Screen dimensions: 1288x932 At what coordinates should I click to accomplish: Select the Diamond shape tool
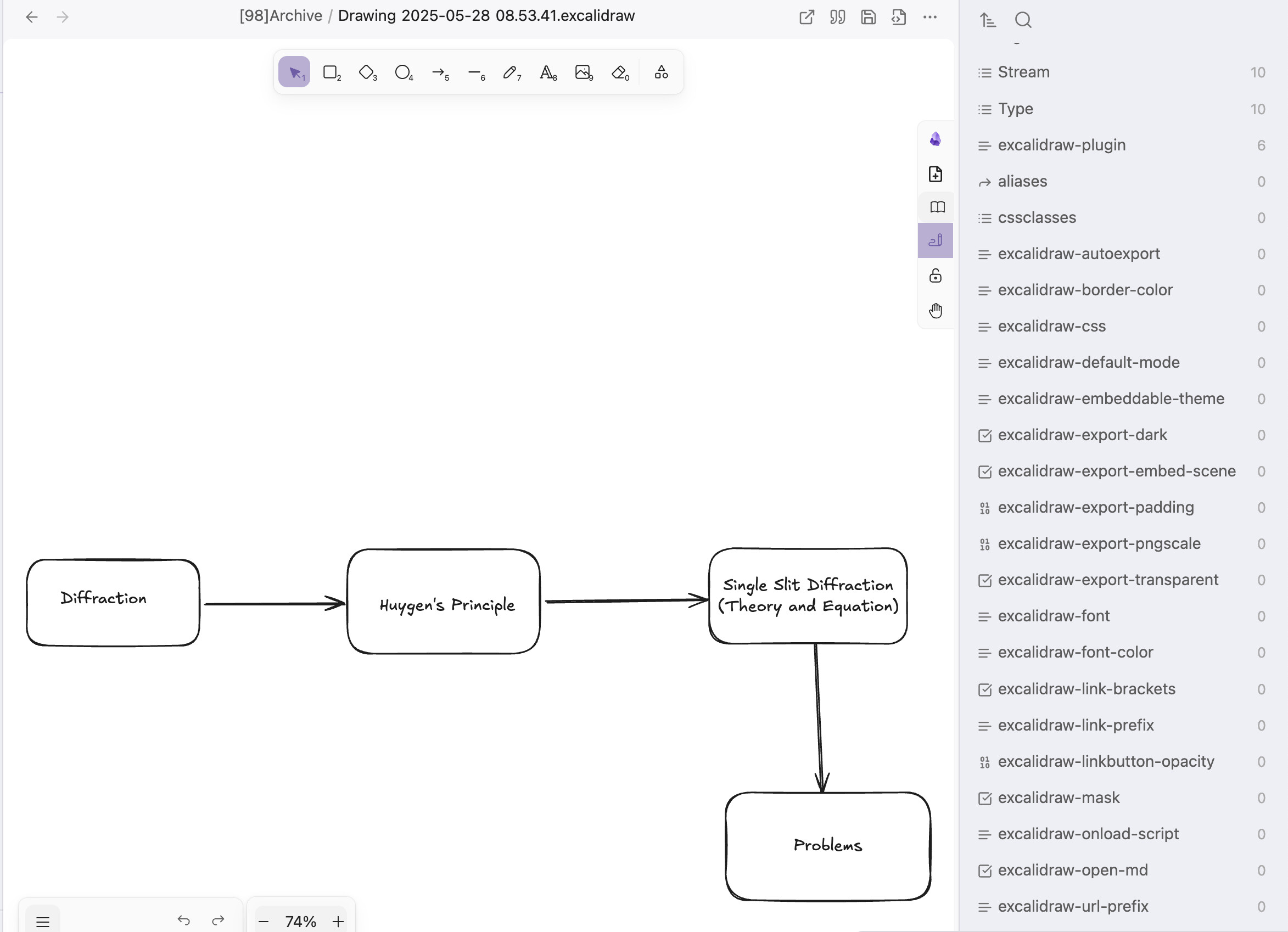367,72
